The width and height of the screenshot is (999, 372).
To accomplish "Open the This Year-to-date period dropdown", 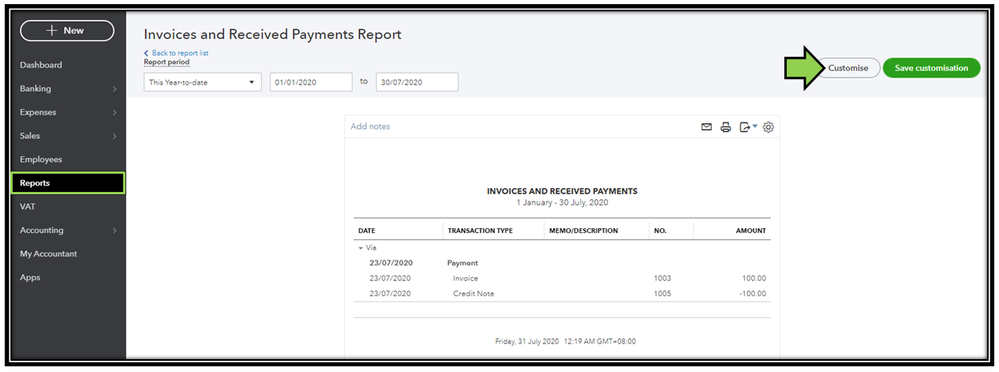I will [x=203, y=82].
